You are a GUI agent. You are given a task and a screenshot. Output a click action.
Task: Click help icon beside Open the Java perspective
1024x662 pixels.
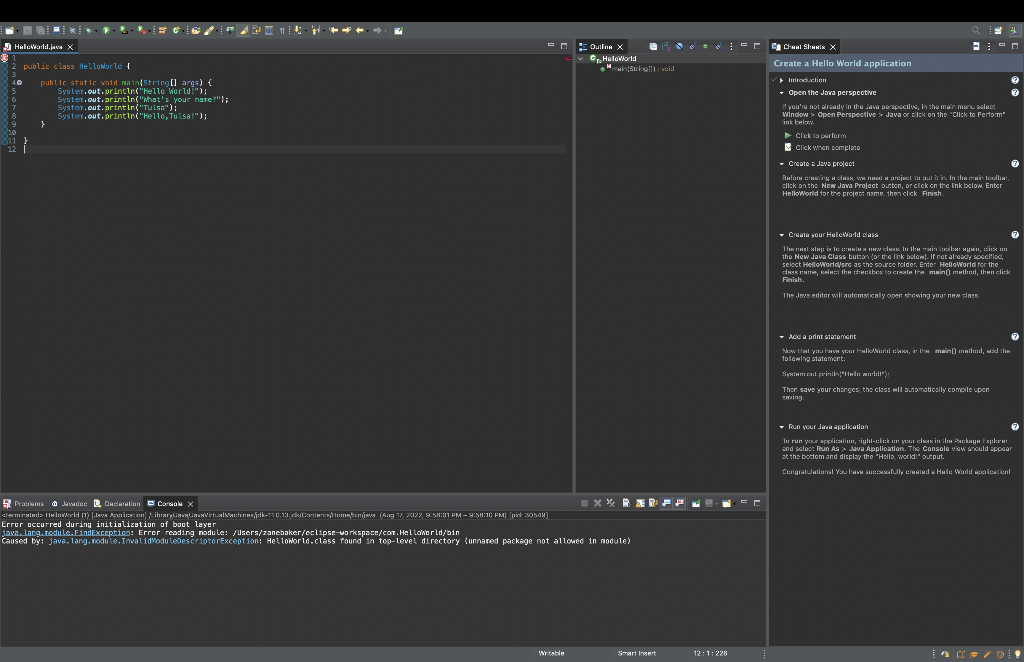click(1015, 92)
